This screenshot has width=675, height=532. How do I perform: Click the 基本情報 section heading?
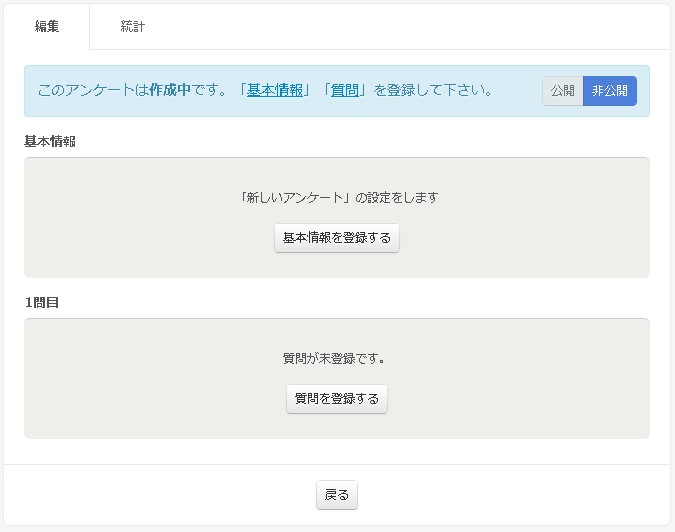[x=50, y=141]
